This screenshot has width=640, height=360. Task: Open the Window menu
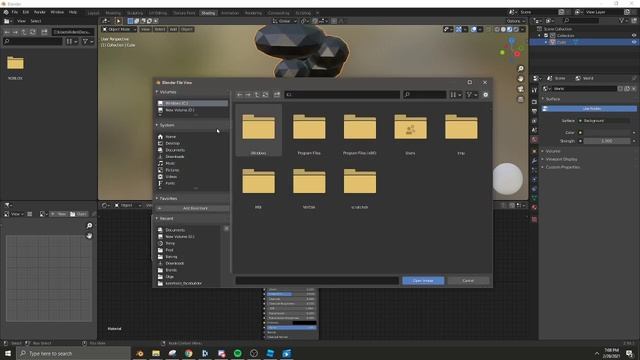(x=57, y=12)
